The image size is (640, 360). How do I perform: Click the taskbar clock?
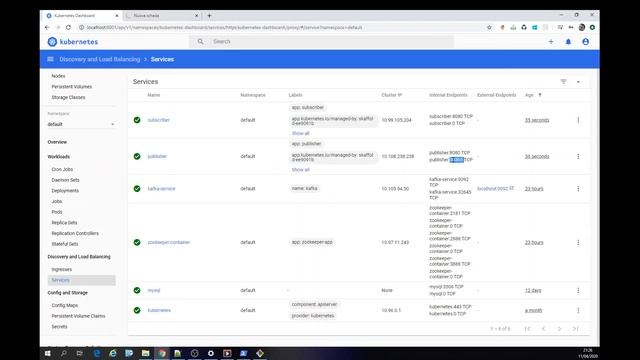(588, 353)
